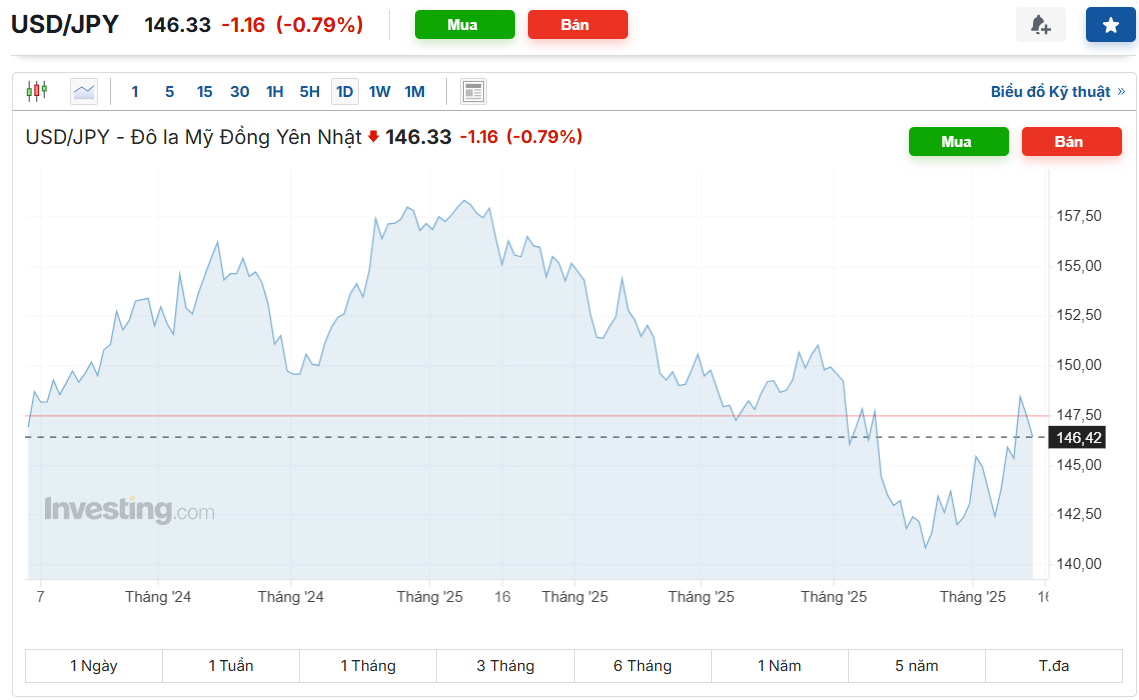This screenshot has width=1139, height=700.
Task: Click the Investing.com watermark logo
Action: [129, 510]
